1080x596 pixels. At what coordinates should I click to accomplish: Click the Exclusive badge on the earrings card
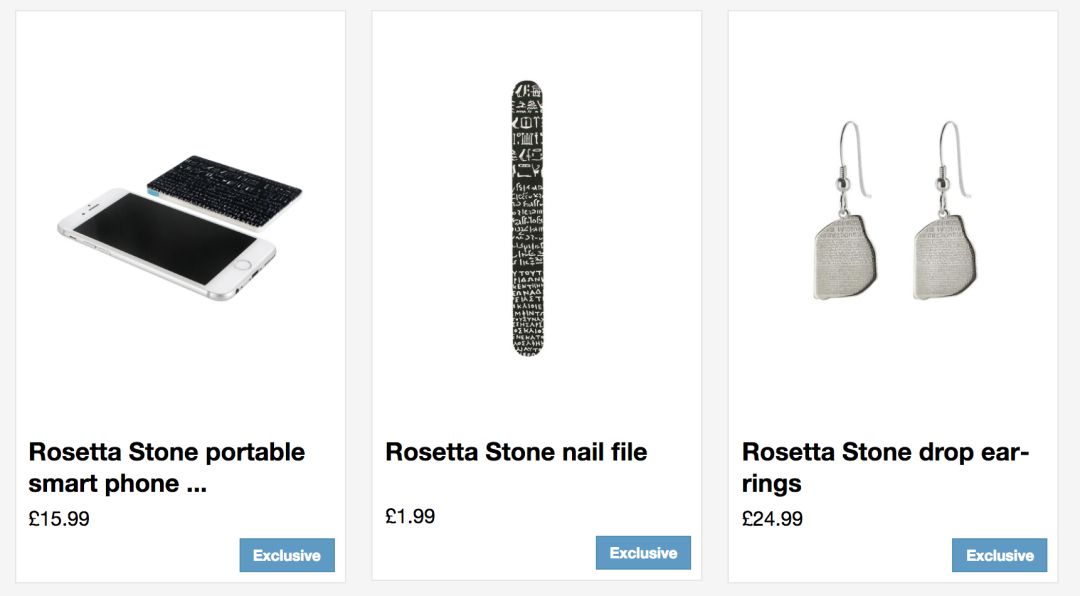tap(999, 555)
